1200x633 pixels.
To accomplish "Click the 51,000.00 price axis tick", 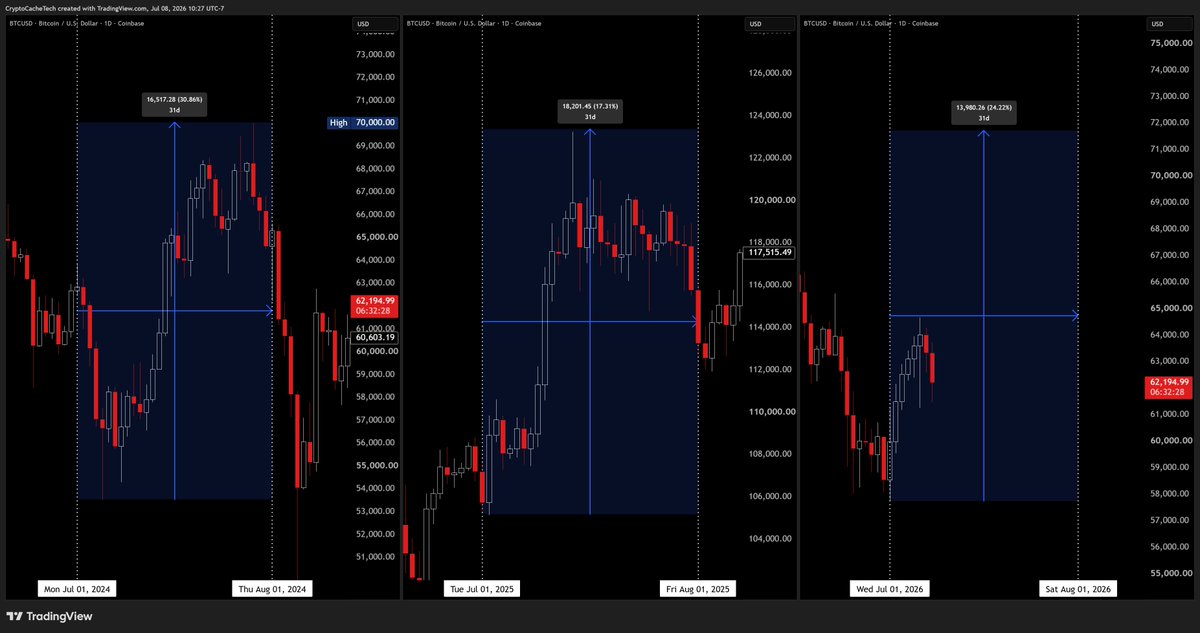I will (x=375, y=557).
